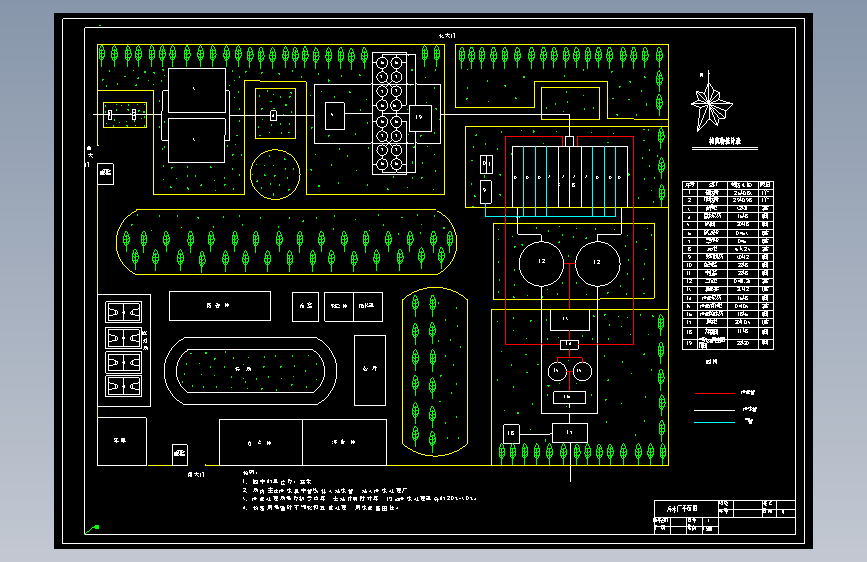Select the grid of small circular tanks
Screen dimensions: 867x562
(x=390, y=113)
